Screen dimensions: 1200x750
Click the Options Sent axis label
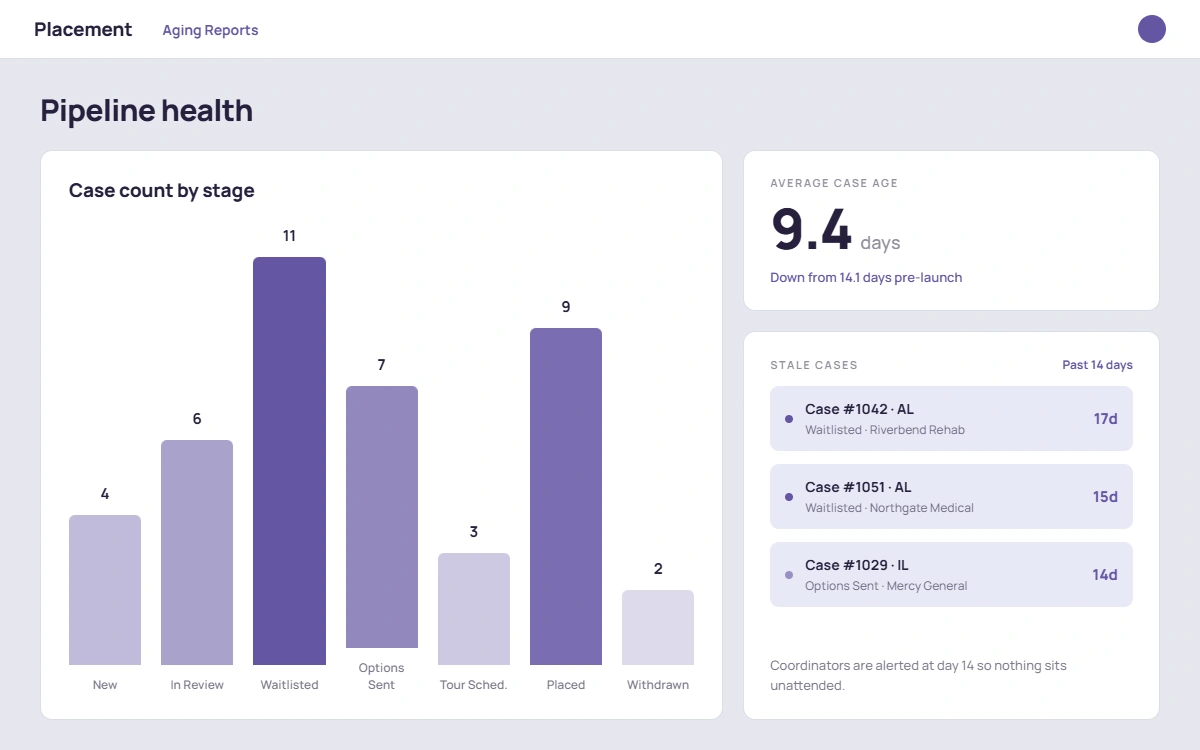[x=382, y=676]
